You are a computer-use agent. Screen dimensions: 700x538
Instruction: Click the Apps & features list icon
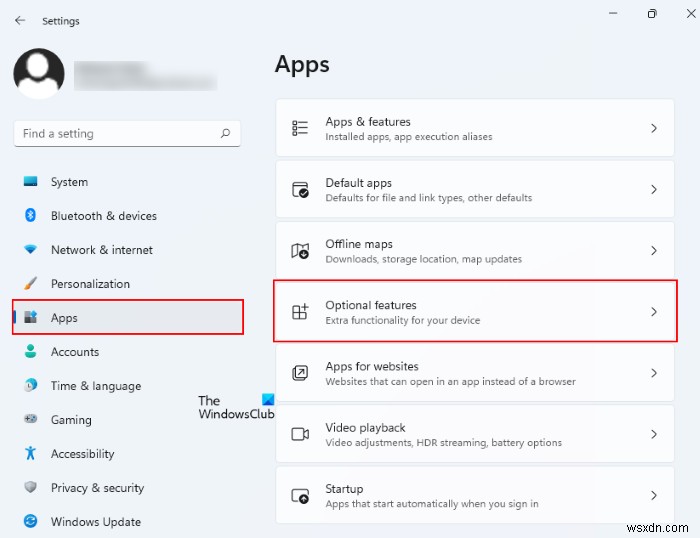click(300, 128)
